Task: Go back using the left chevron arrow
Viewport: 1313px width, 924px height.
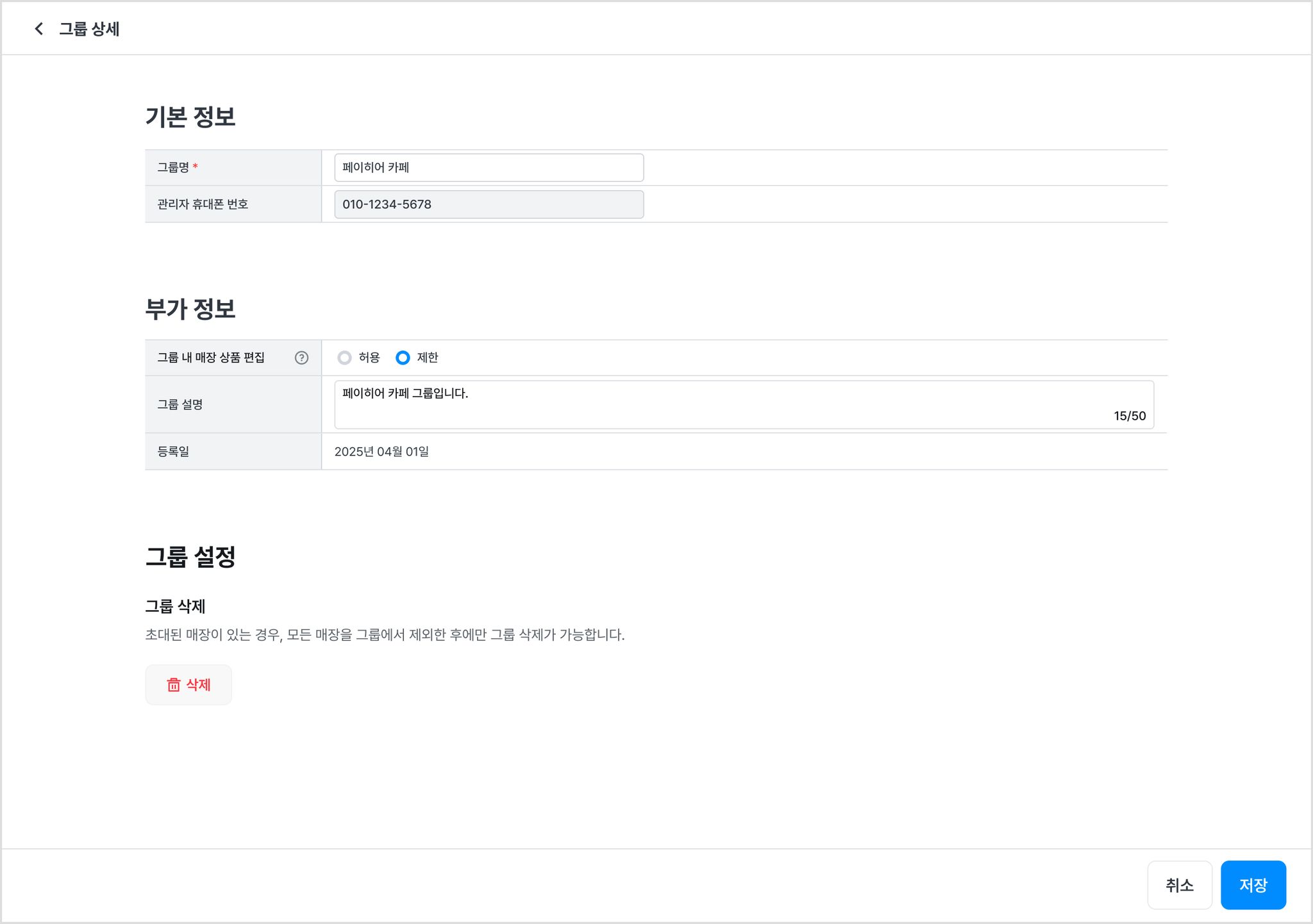Action: point(39,29)
